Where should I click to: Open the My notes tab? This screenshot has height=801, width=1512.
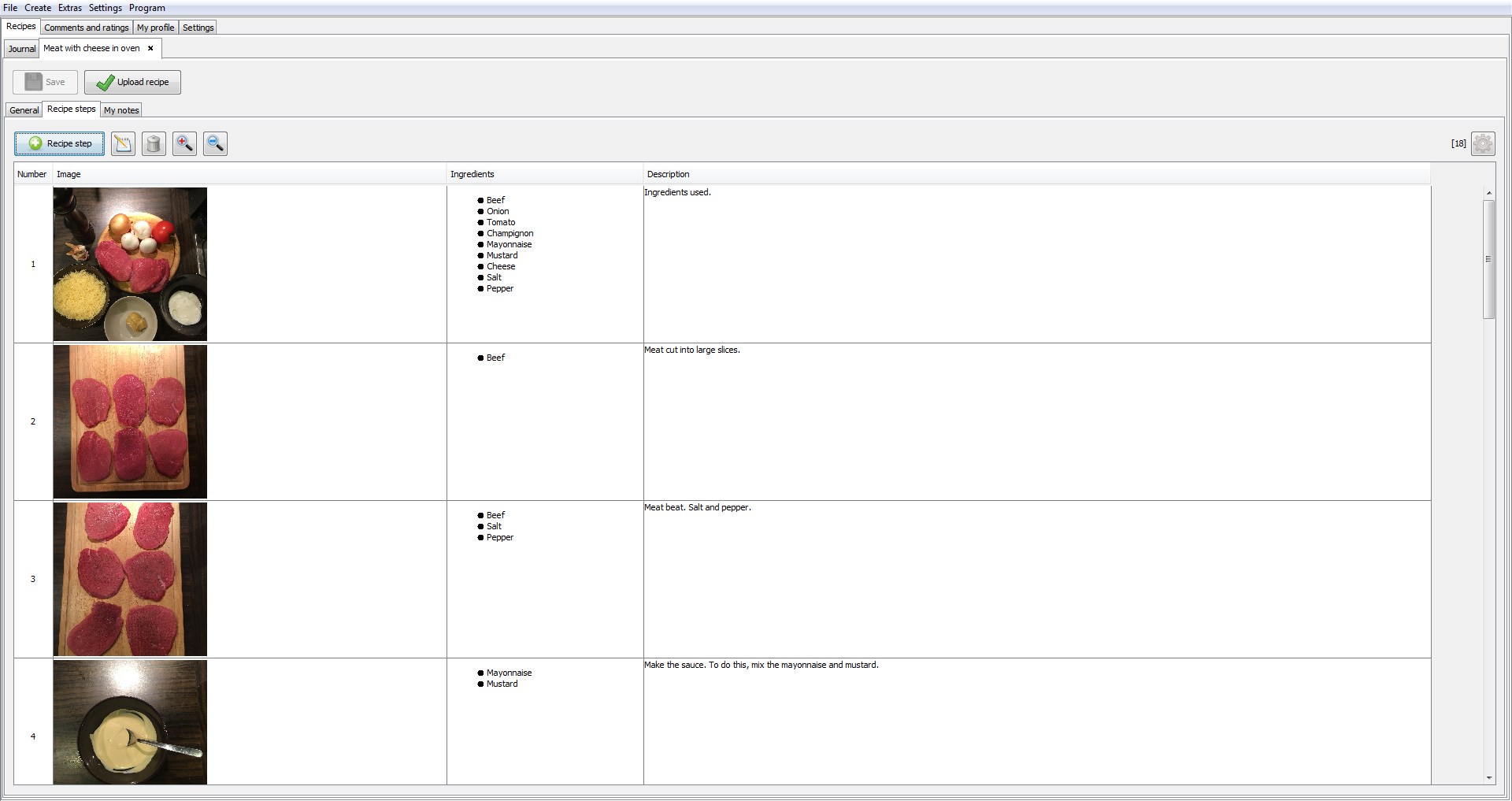tap(120, 109)
